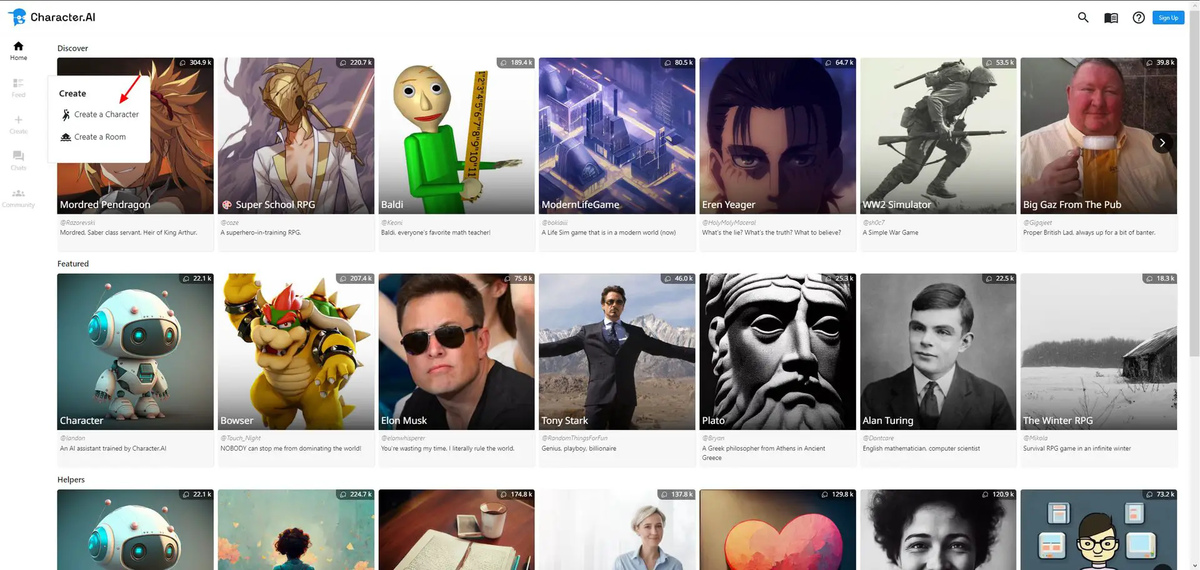
Task: Click "Genius, playboy, billionaire" description
Action: [x=579, y=449]
